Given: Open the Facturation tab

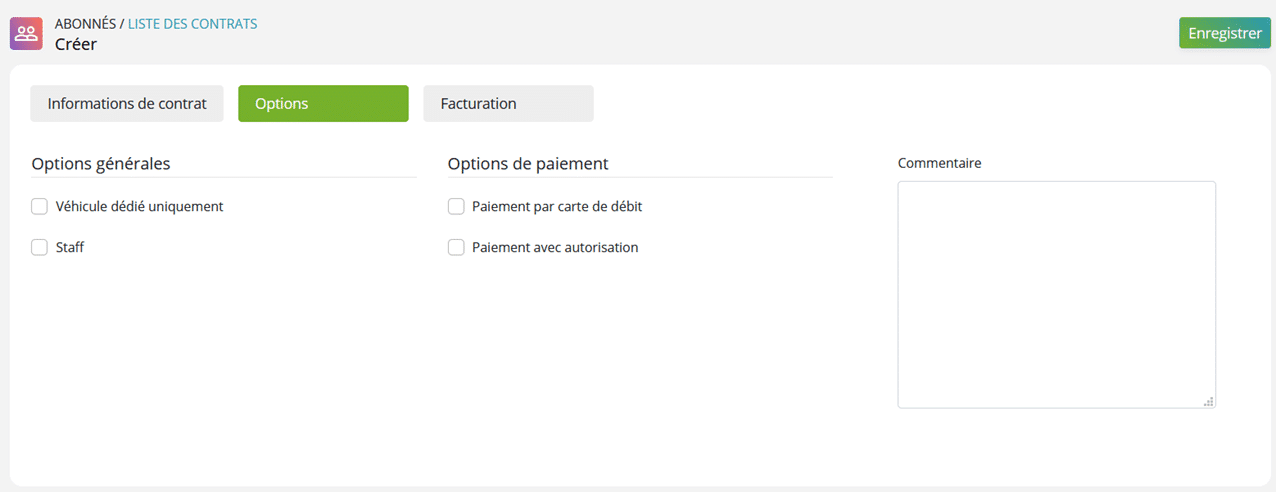Looking at the screenshot, I should point(508,104).
